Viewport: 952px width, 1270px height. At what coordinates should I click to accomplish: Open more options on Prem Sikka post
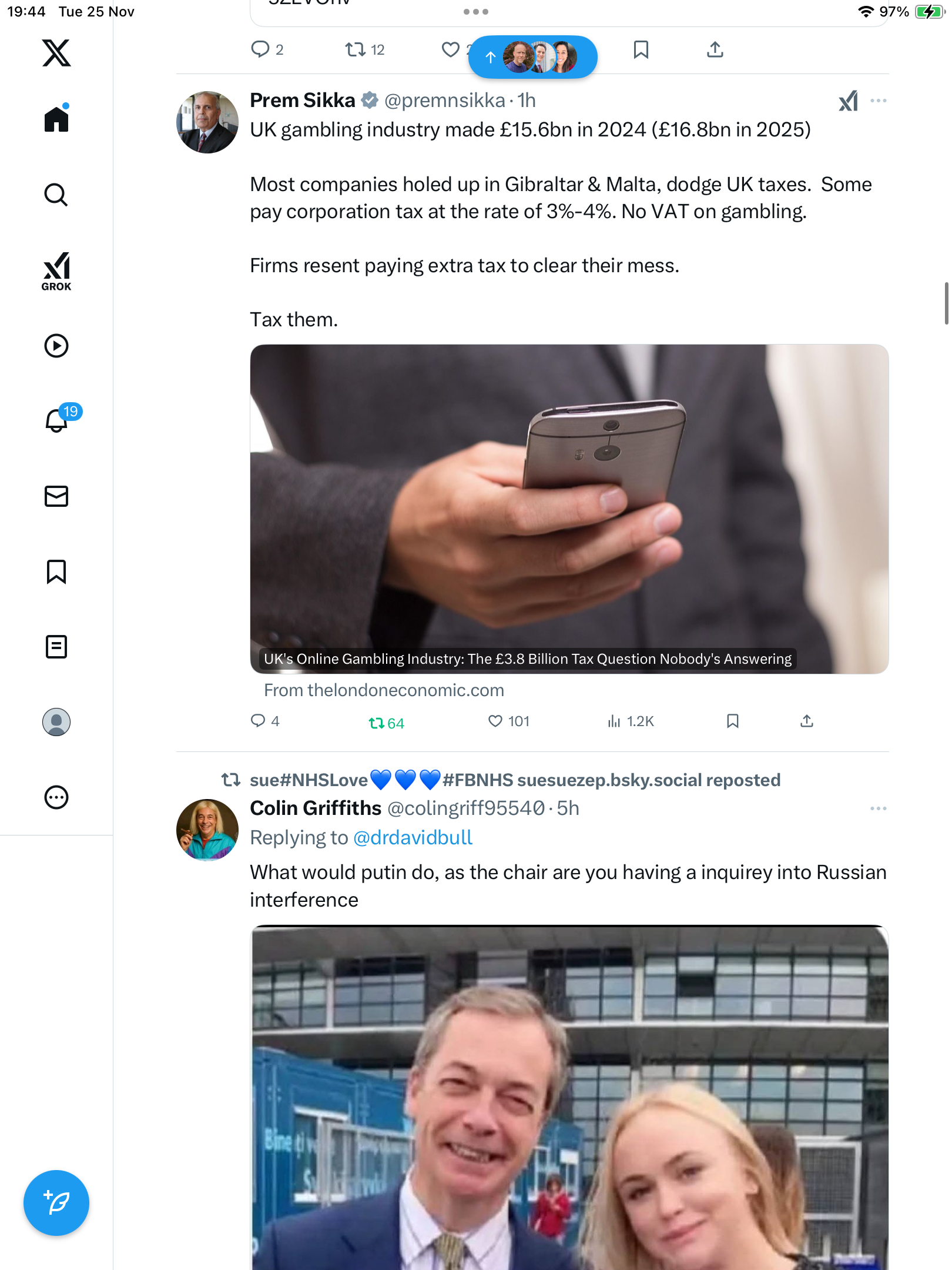click(x=878, y=101)
